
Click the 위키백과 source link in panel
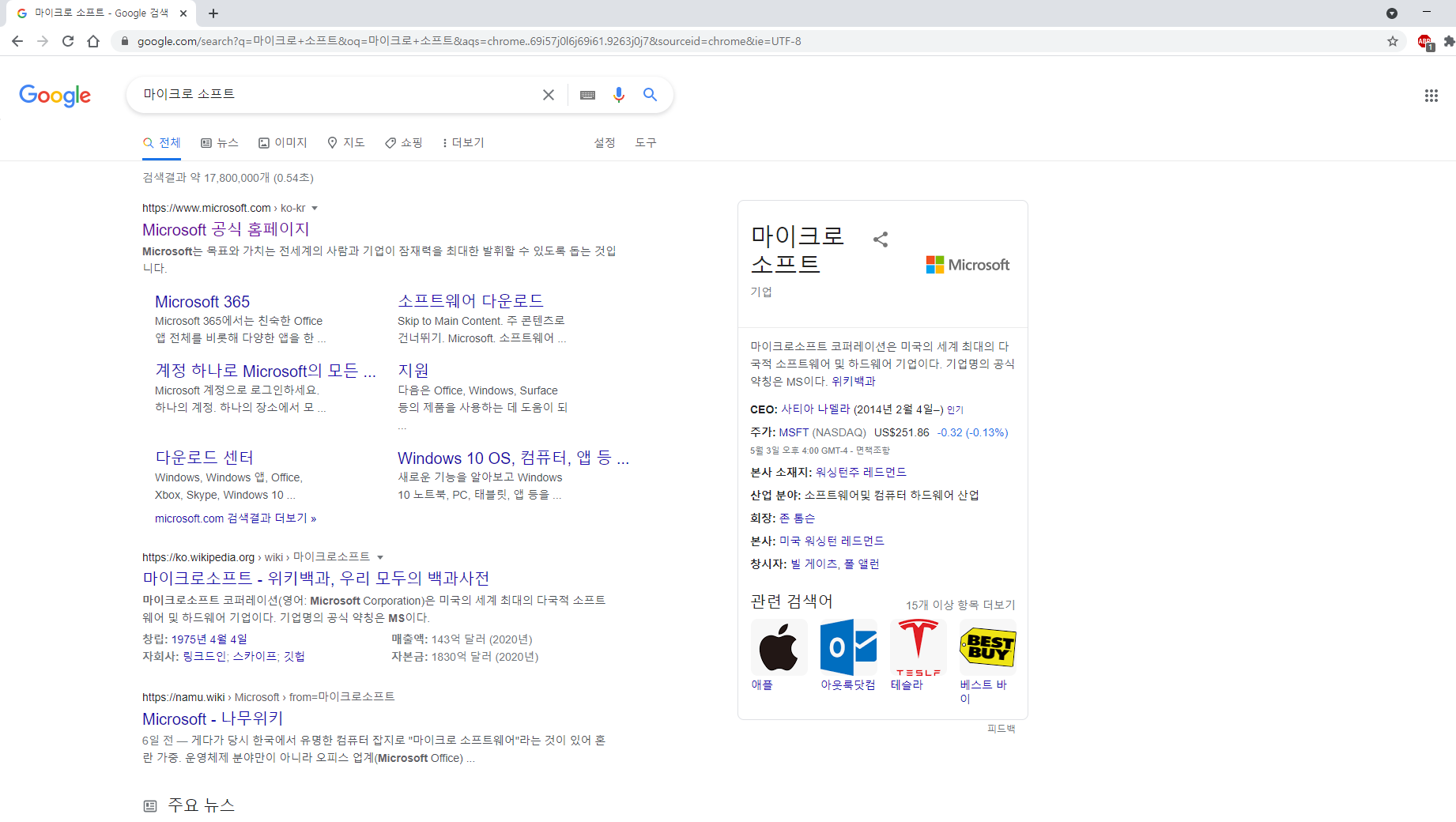pyautogui.click(x=854, y=381)
